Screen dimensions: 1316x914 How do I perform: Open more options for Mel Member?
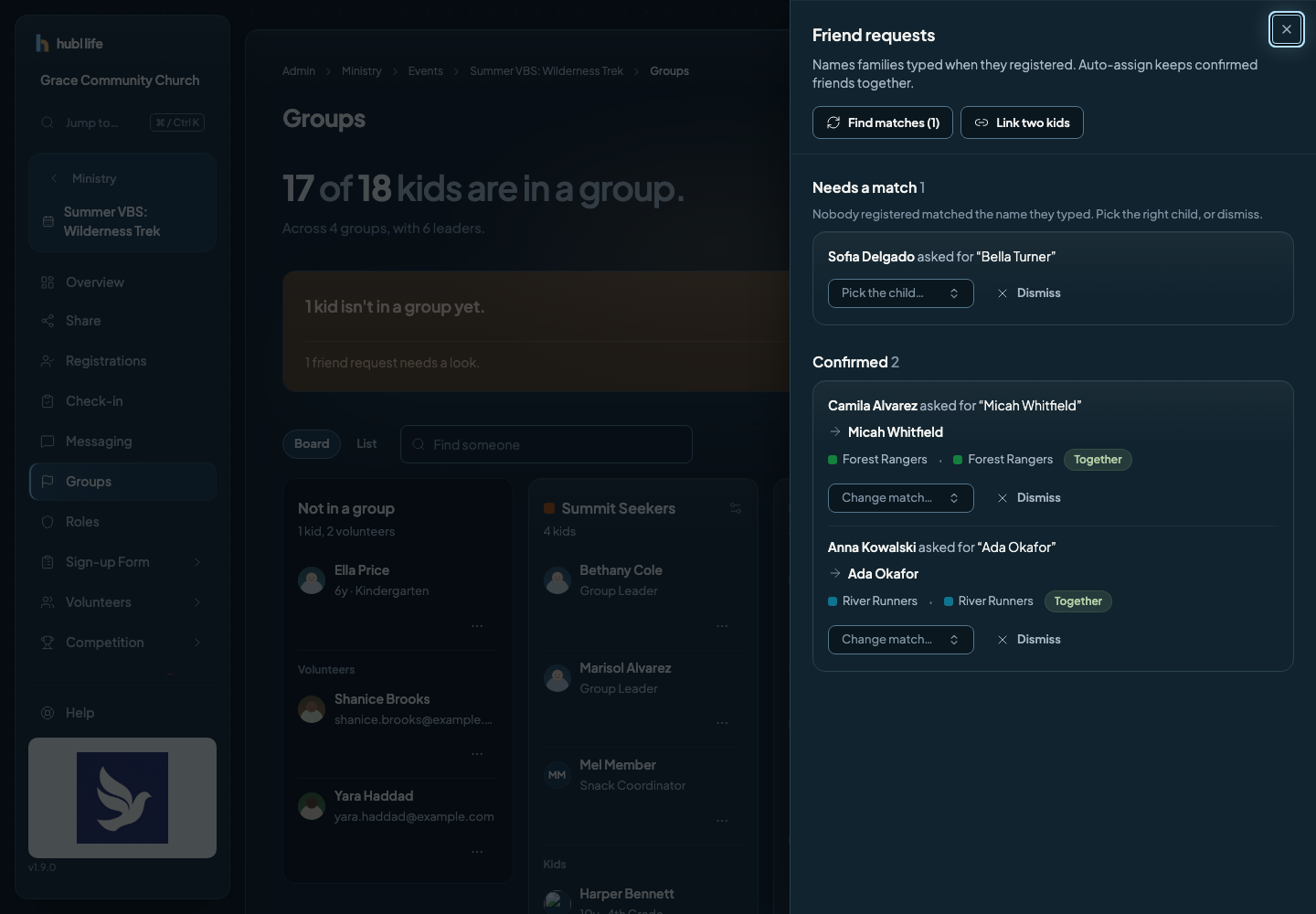tap(722, 821)
